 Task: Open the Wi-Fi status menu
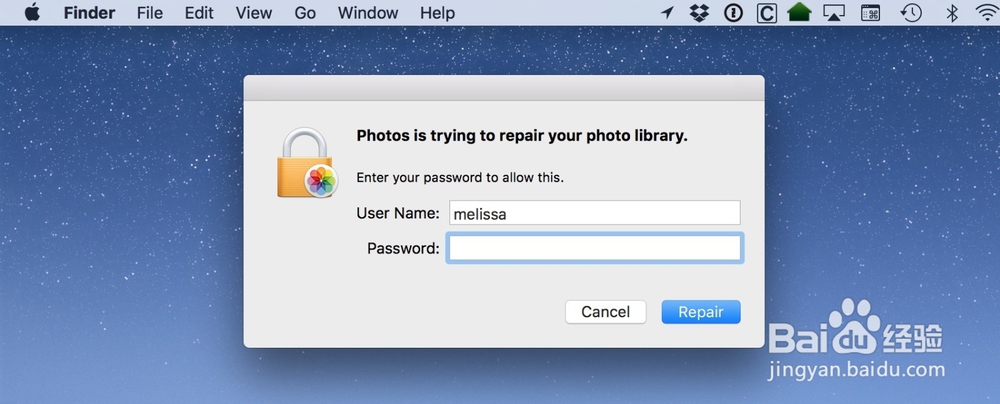986,13
